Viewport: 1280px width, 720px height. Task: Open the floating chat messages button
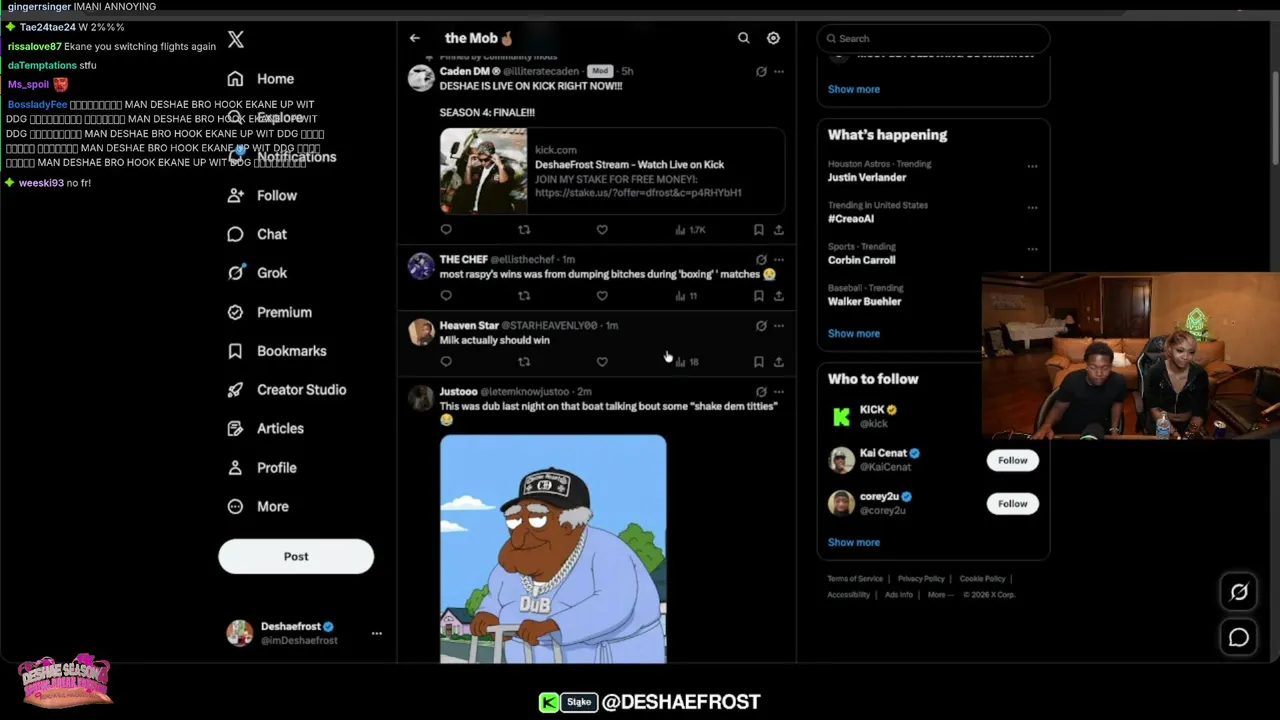click(x=1239, y=637)
